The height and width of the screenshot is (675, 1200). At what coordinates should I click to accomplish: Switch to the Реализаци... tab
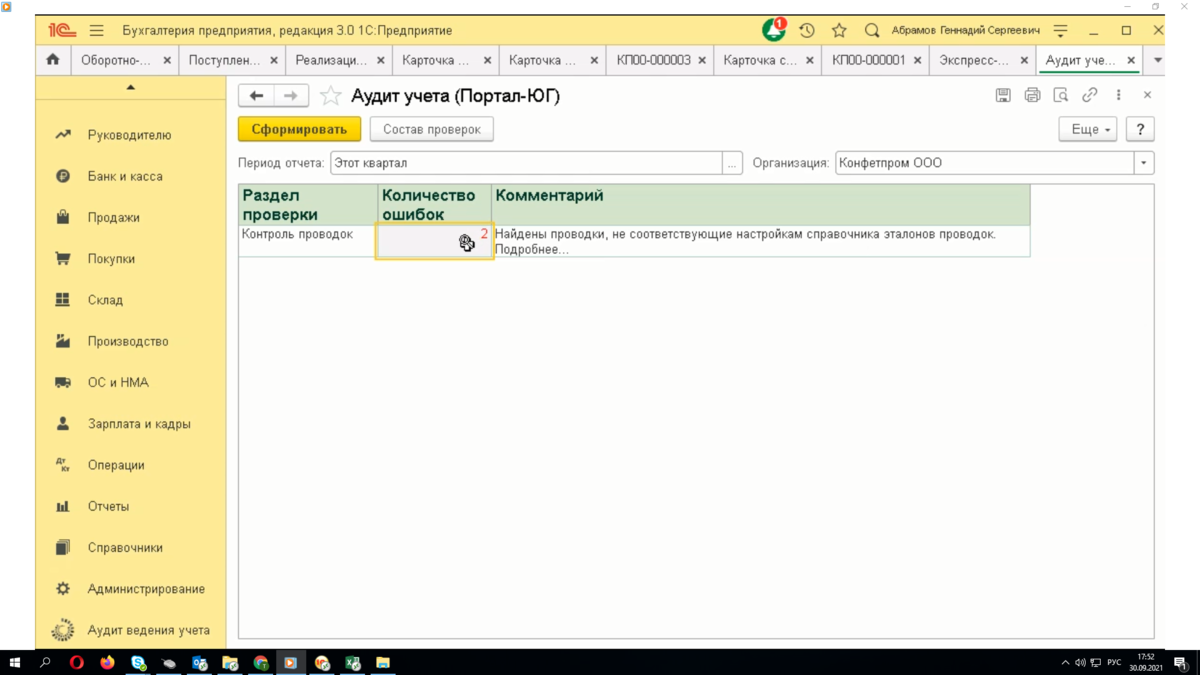pyautogui.click(x=331, y=60)
